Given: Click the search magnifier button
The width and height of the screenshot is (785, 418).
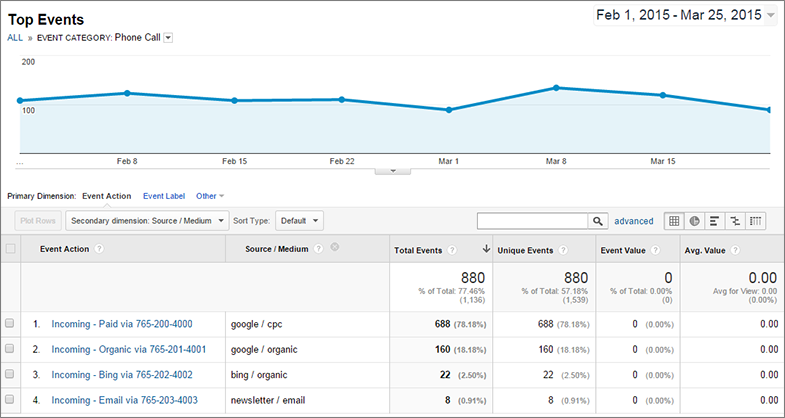Looking at the screenshot, I should (x=598, y=221).
